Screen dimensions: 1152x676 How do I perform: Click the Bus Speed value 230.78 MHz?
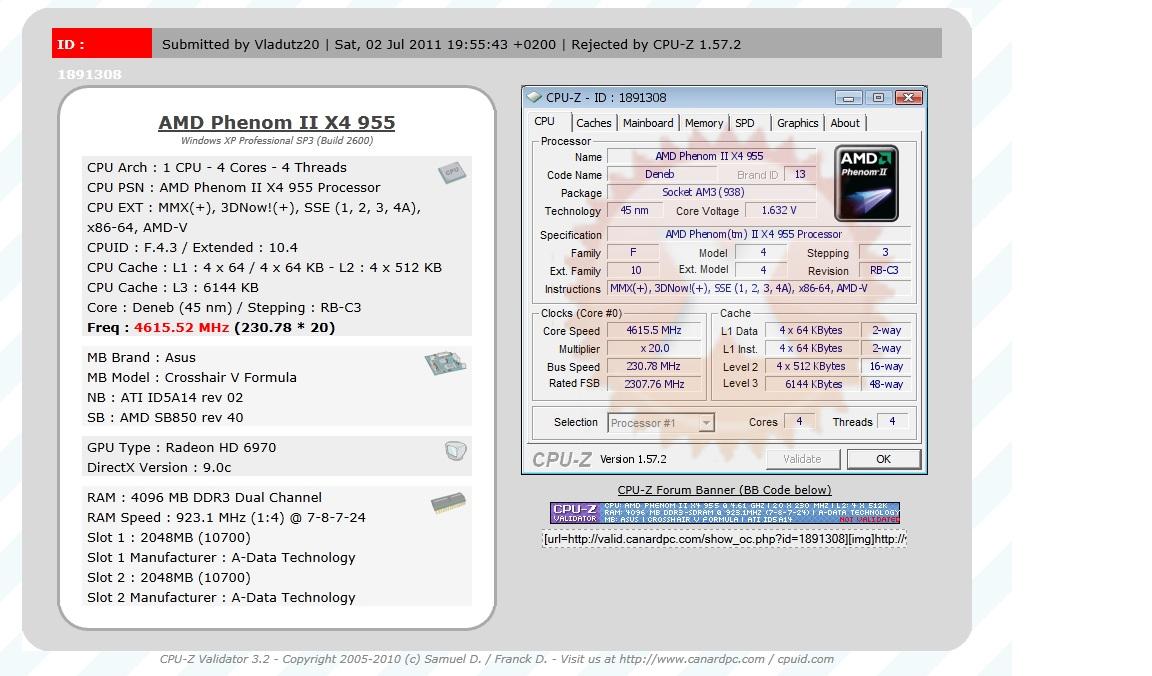[x=654, y=367]
